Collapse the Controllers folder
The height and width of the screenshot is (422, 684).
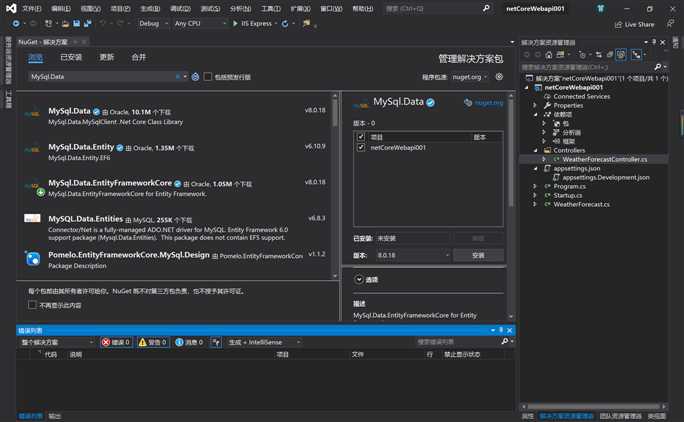click(x=536, y=150)
